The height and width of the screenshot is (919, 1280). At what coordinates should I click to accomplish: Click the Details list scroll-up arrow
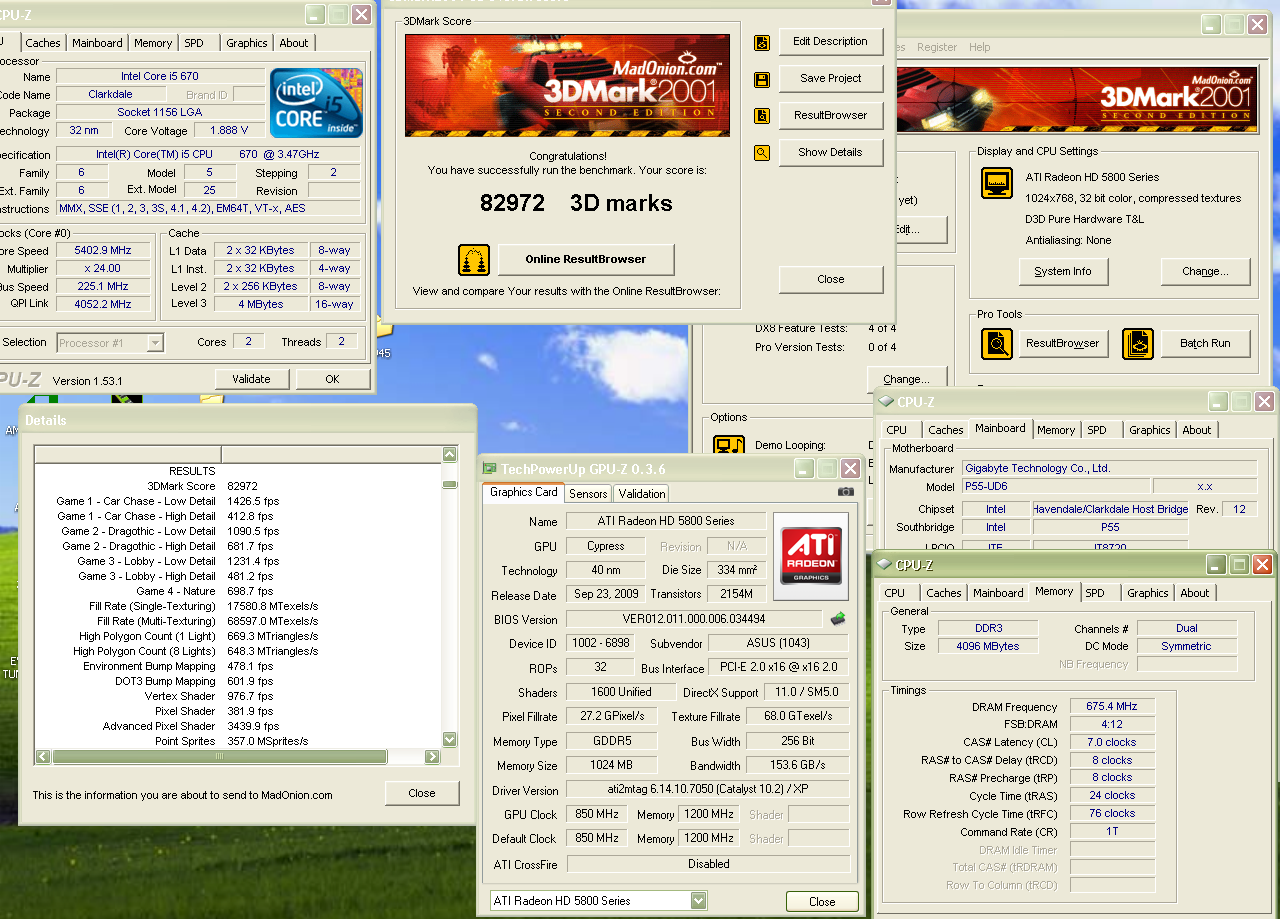pos(449,455)
